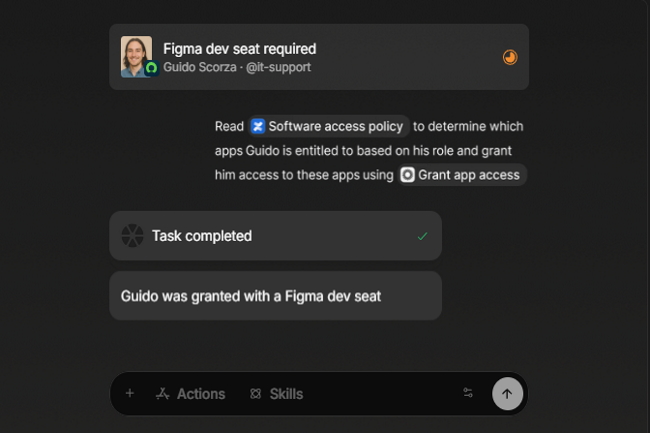Screen dimensions: 650x433
Task: Click the message input field
Action: (381, 394)
